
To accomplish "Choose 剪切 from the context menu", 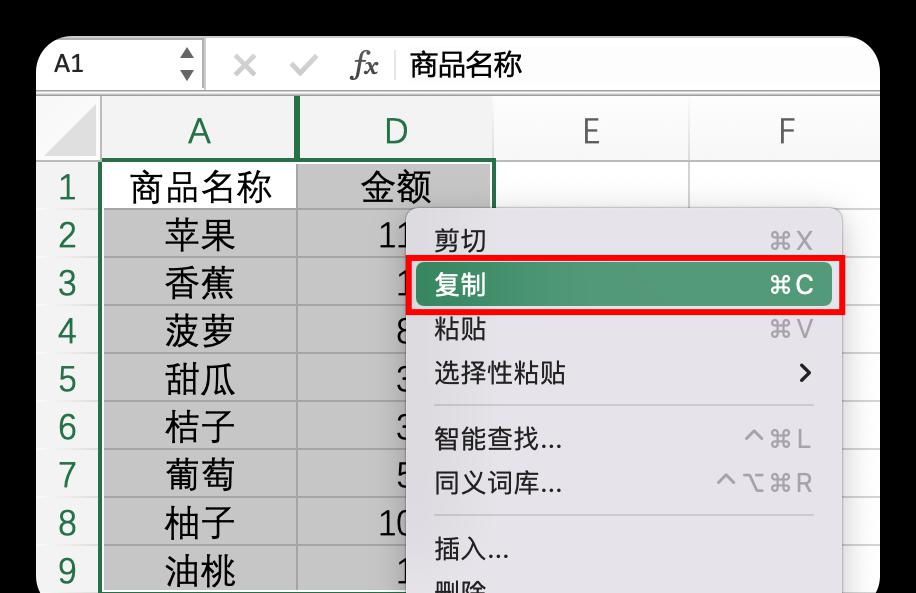I will [623, 240].
